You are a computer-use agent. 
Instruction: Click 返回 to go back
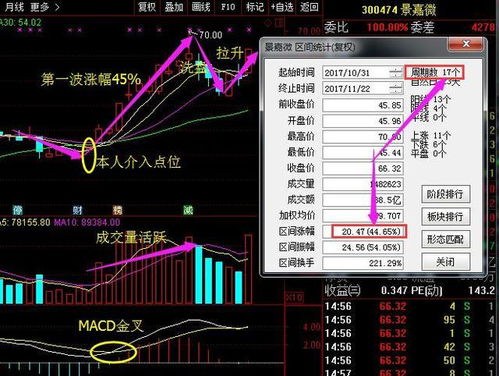coord(309,7)
